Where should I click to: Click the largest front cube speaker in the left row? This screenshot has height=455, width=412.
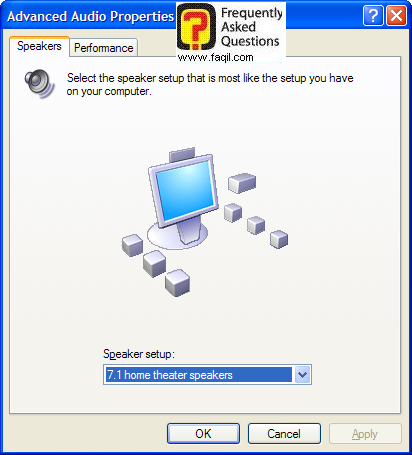tap(178, 283)
